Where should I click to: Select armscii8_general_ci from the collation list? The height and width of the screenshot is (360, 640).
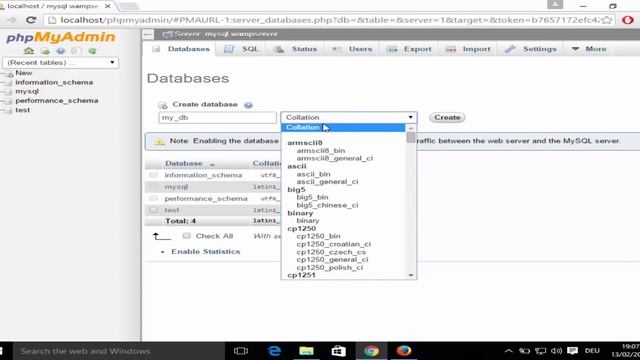coord(334,158)
